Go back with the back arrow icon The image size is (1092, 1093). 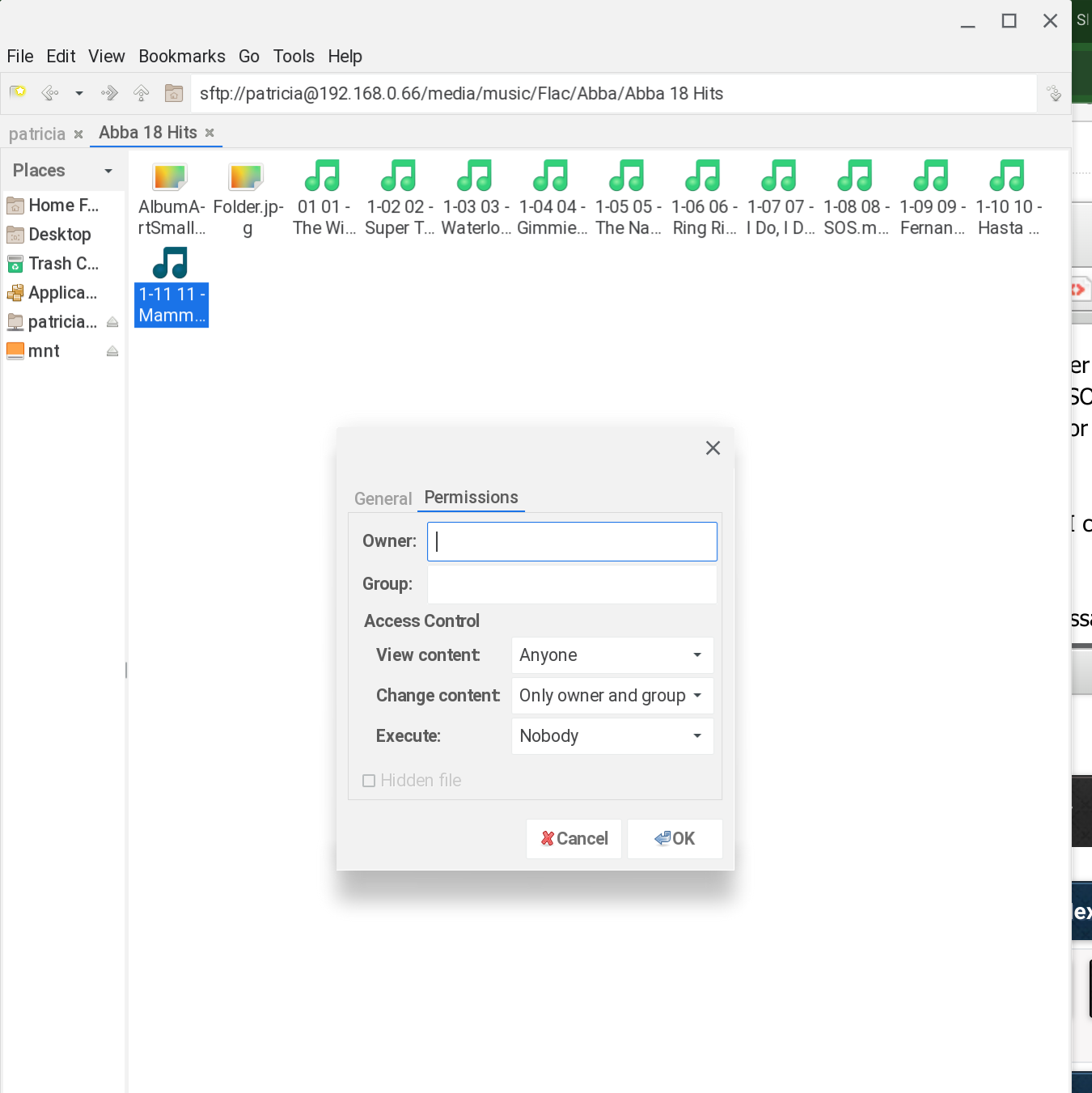pos(50,93)
